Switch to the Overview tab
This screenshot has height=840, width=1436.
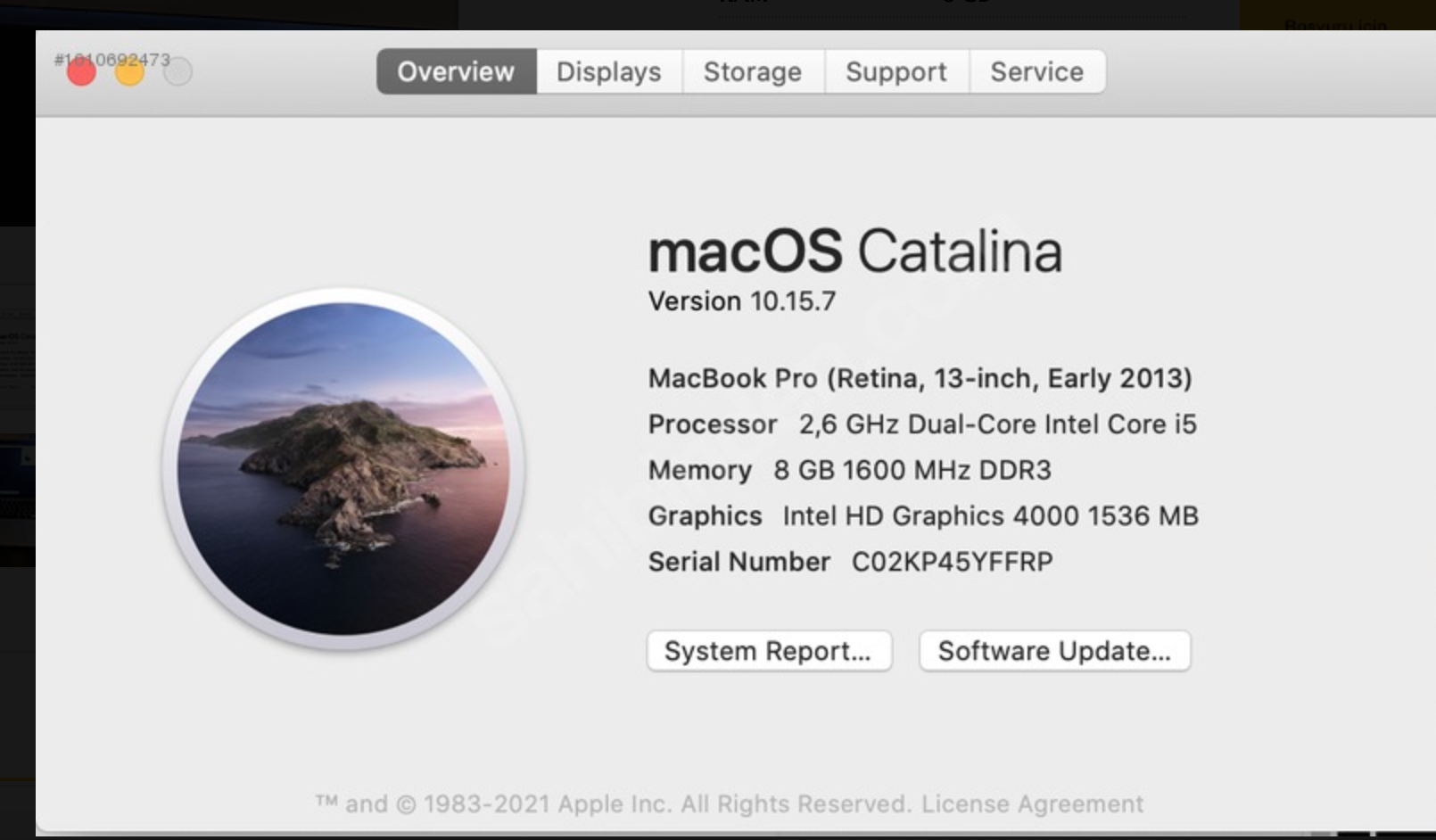click(x=456, y=71)
